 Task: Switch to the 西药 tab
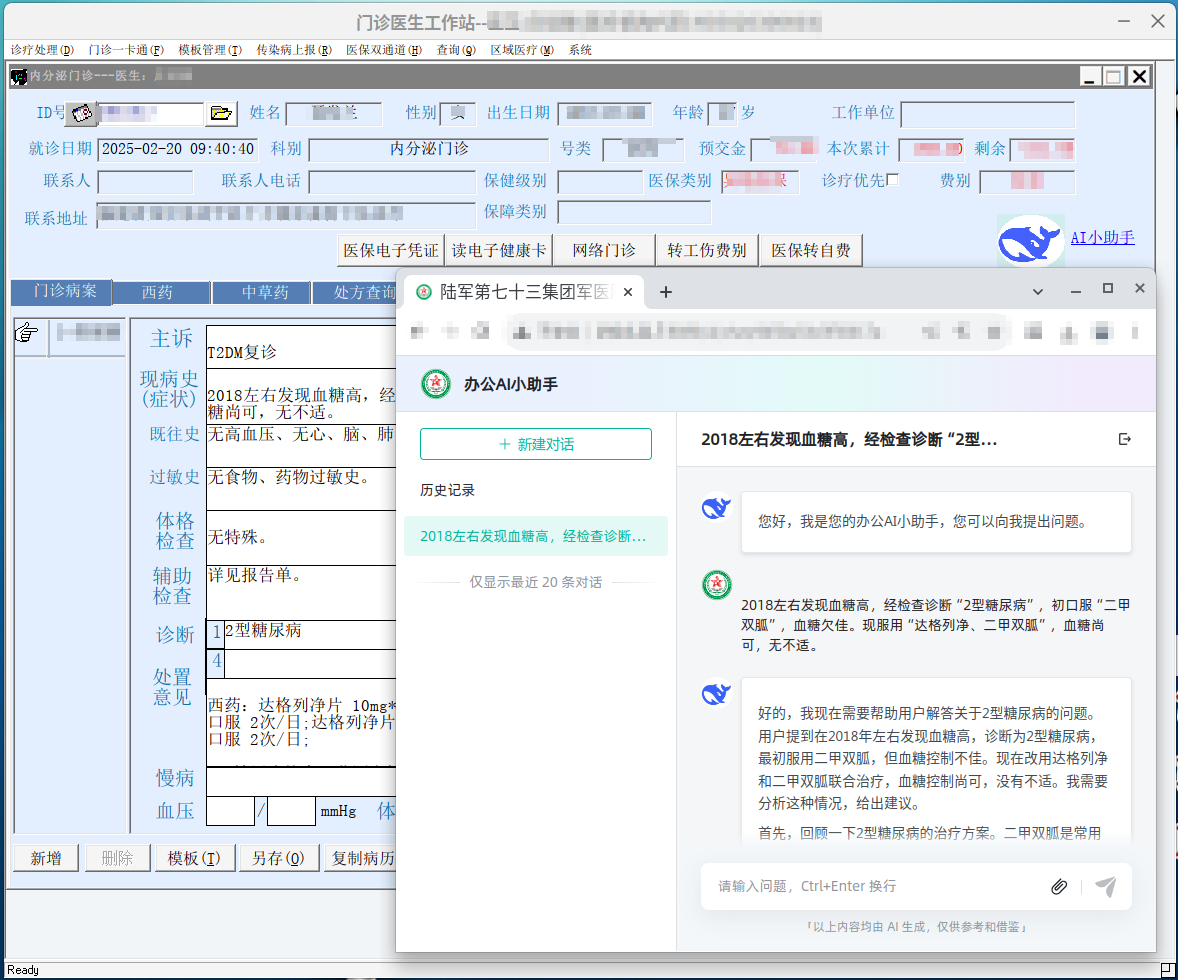pyautogui.click(x=162, y=292)
